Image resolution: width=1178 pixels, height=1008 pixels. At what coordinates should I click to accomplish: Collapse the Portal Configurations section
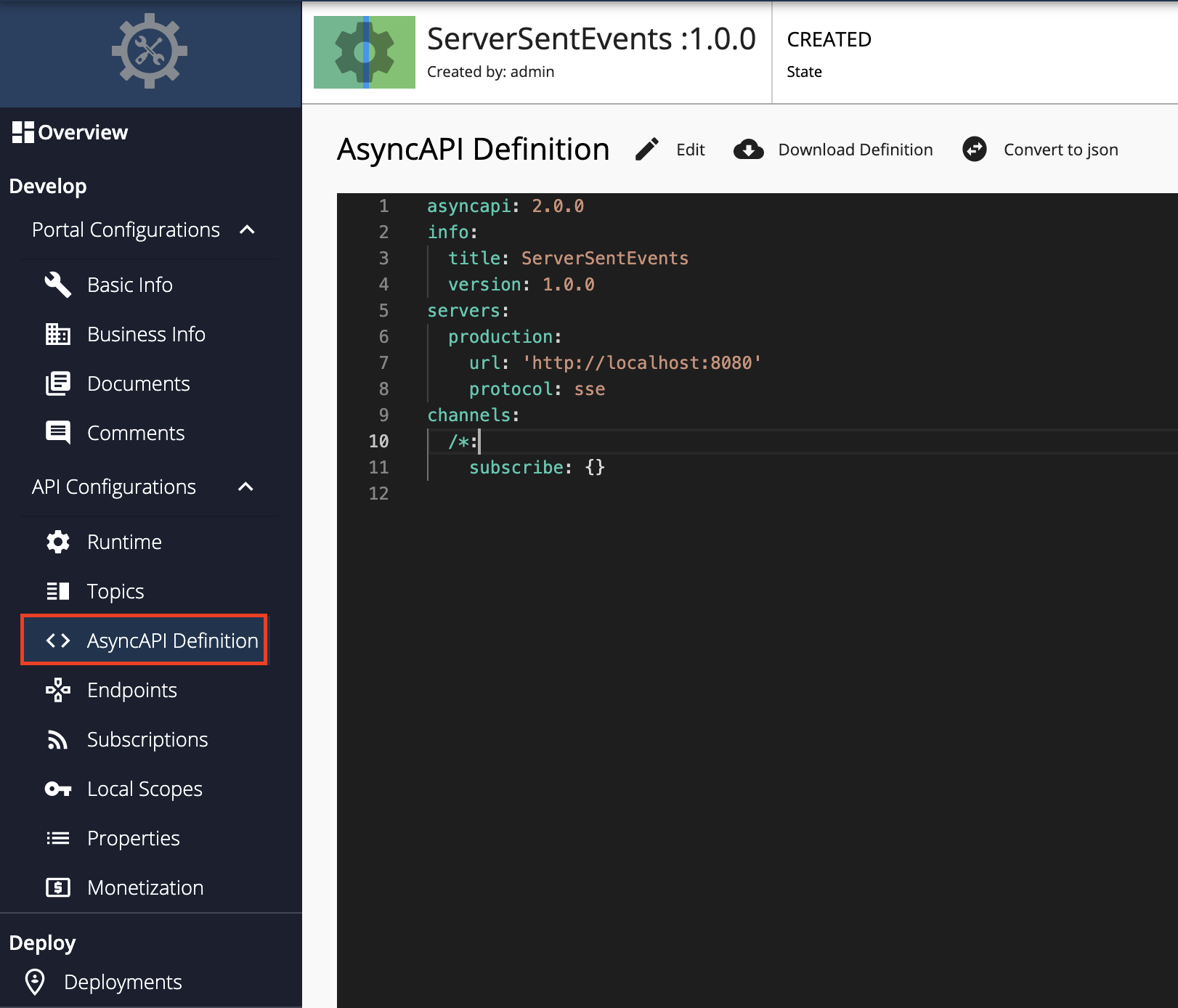coord(247,230)
